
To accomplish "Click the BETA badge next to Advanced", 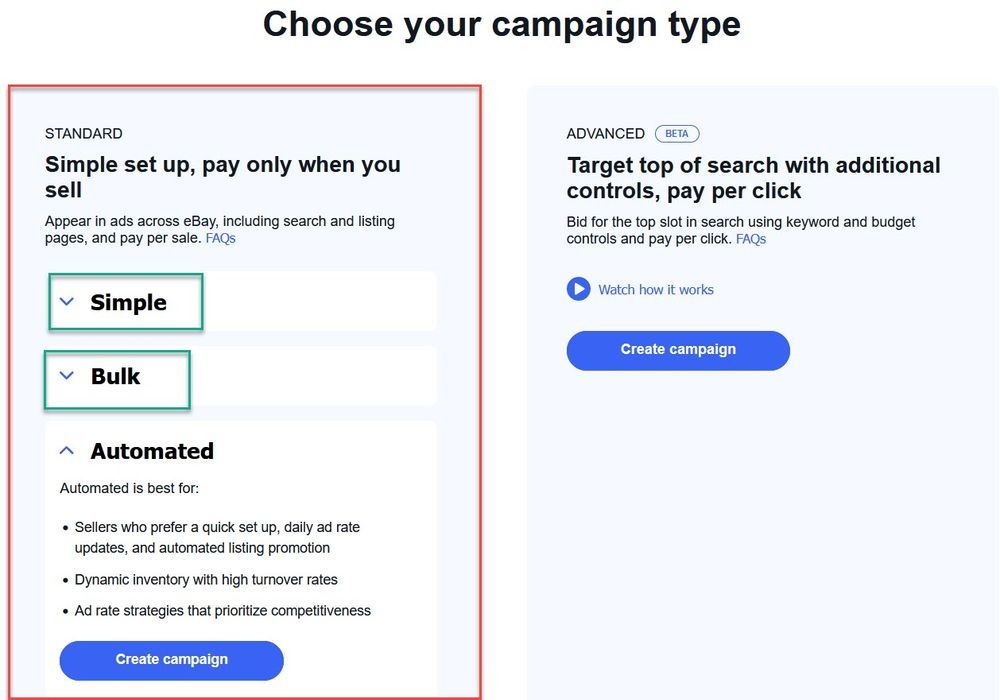I will coord(677,134).
